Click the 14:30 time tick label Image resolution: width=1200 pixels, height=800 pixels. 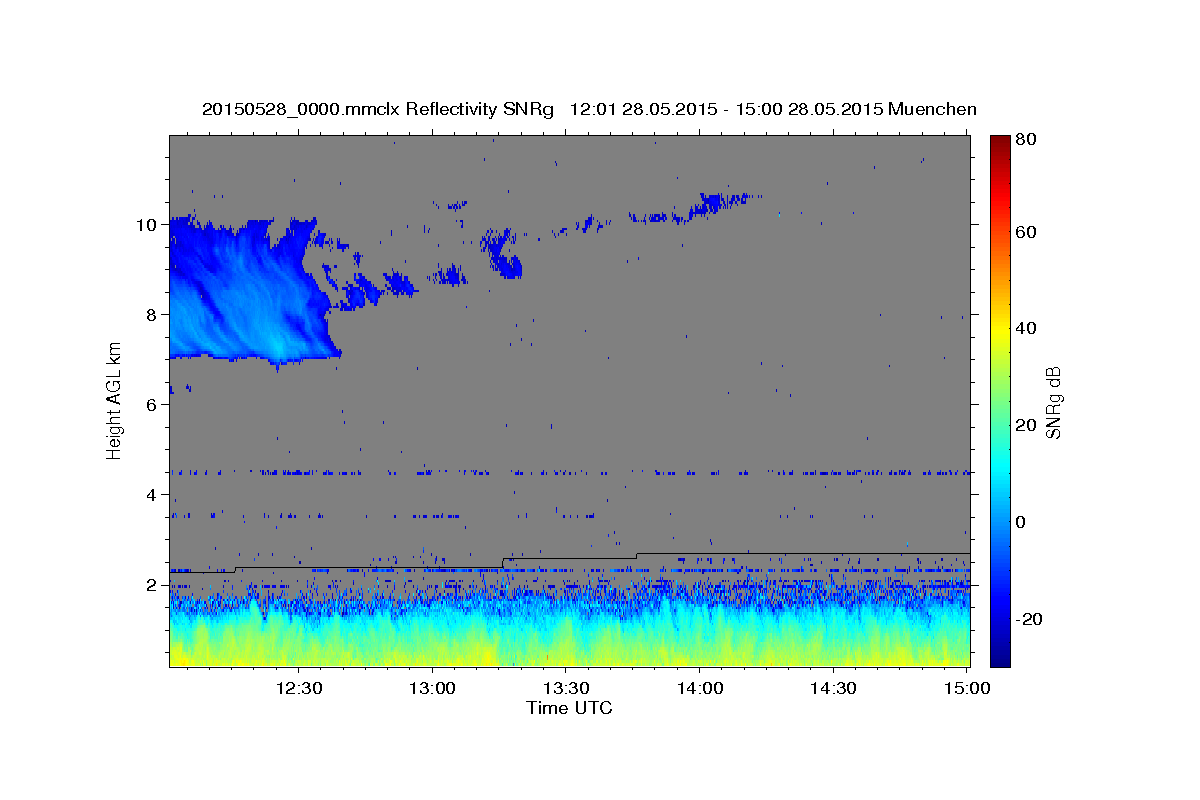tap(832, 688)
